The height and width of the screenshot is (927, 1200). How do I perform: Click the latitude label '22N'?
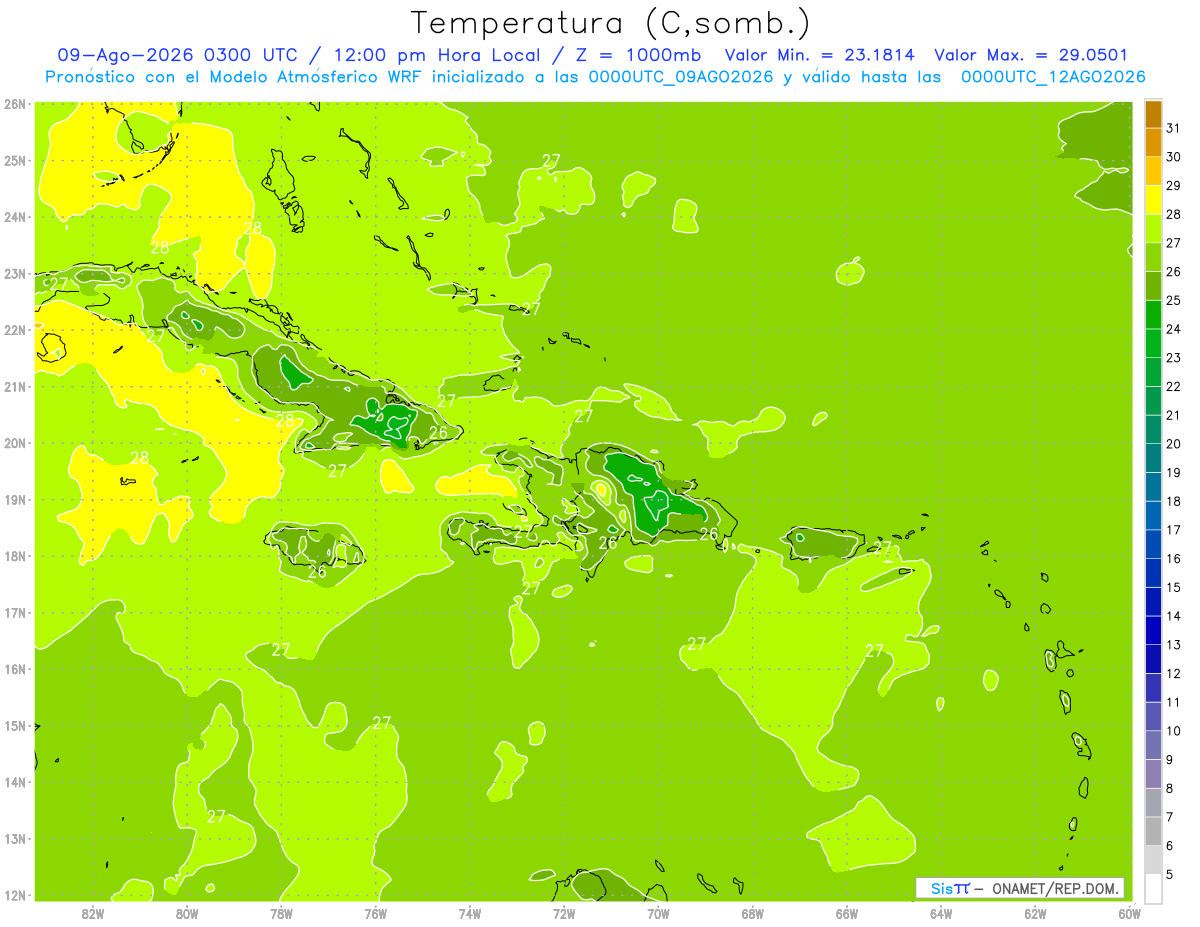coord(14,330)
